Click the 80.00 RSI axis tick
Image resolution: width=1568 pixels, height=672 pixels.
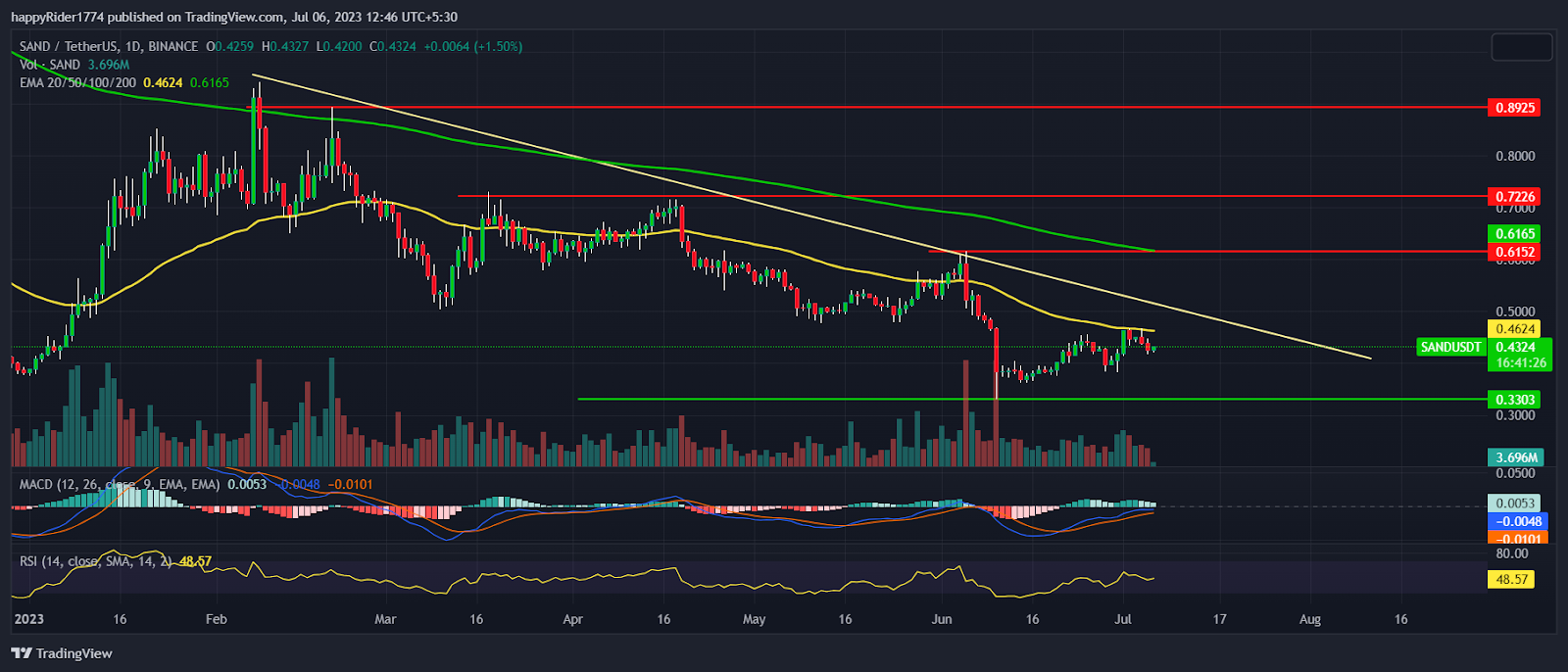point(1512,553)
